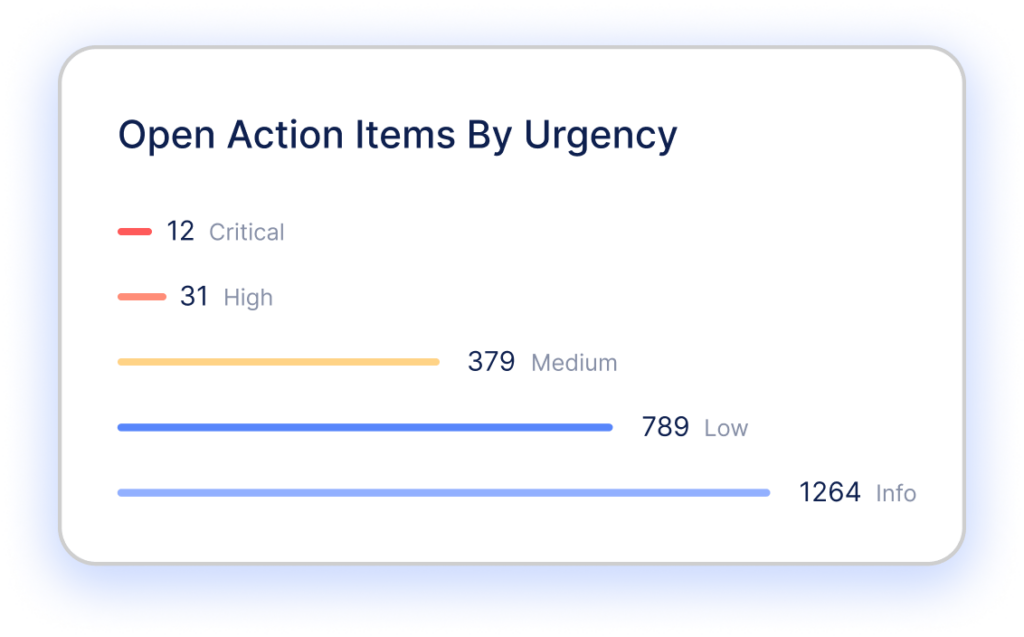The image size is (1024, 637).
Task: Click the Info count 1264
Action: click(x=829, y=493)
